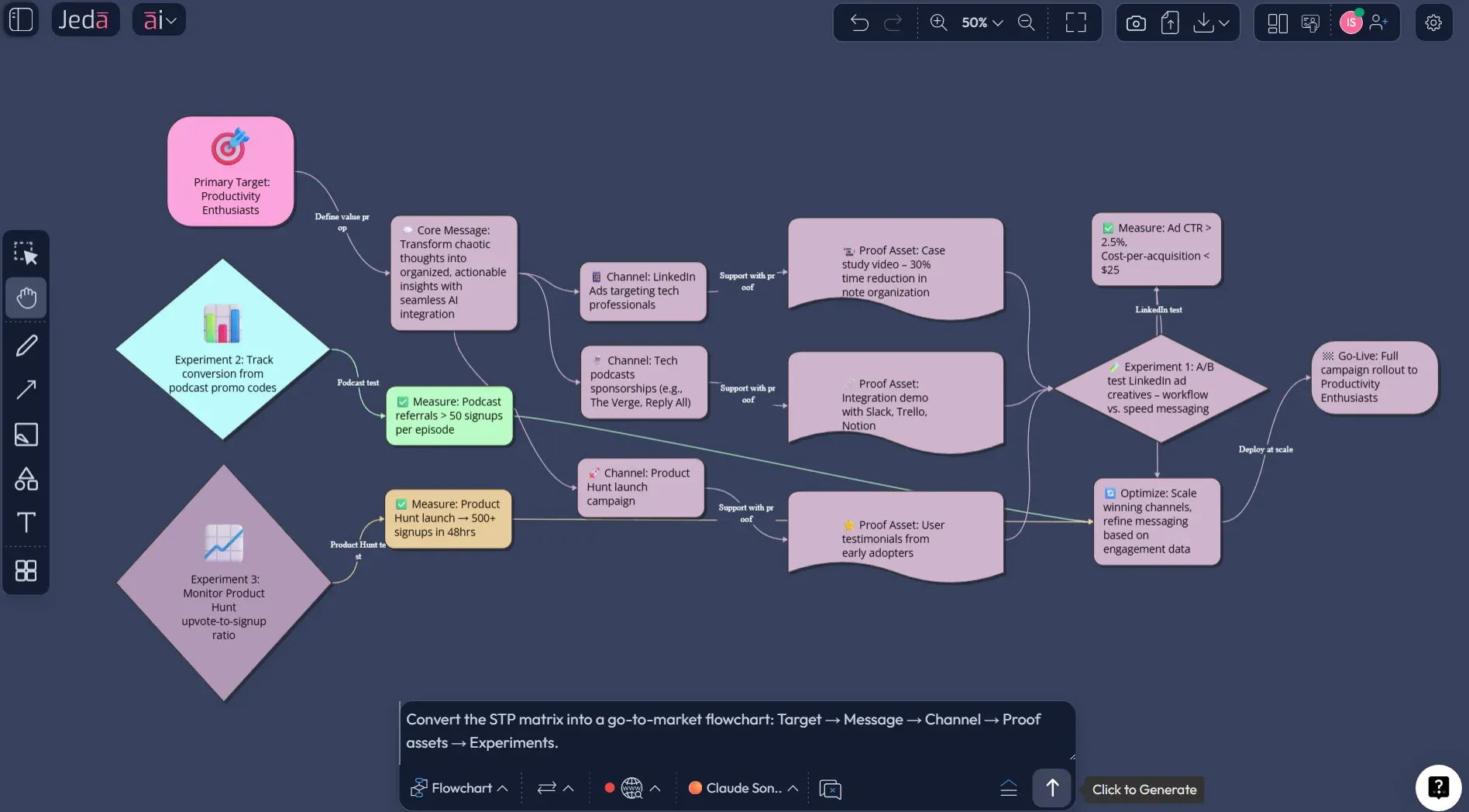Open the Flowchart generation mode menu

coord(459,788)
